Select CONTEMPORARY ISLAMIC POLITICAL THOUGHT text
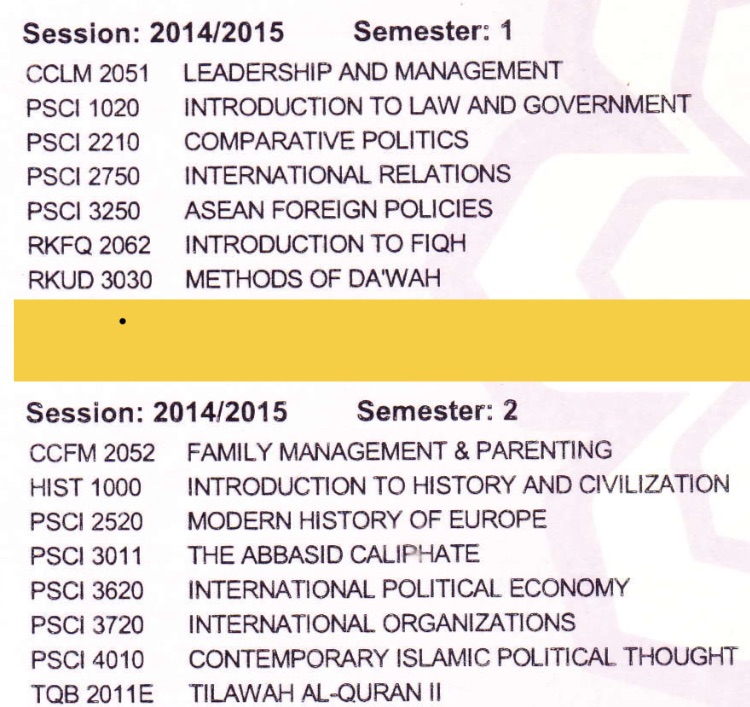 tap(463, 658)
